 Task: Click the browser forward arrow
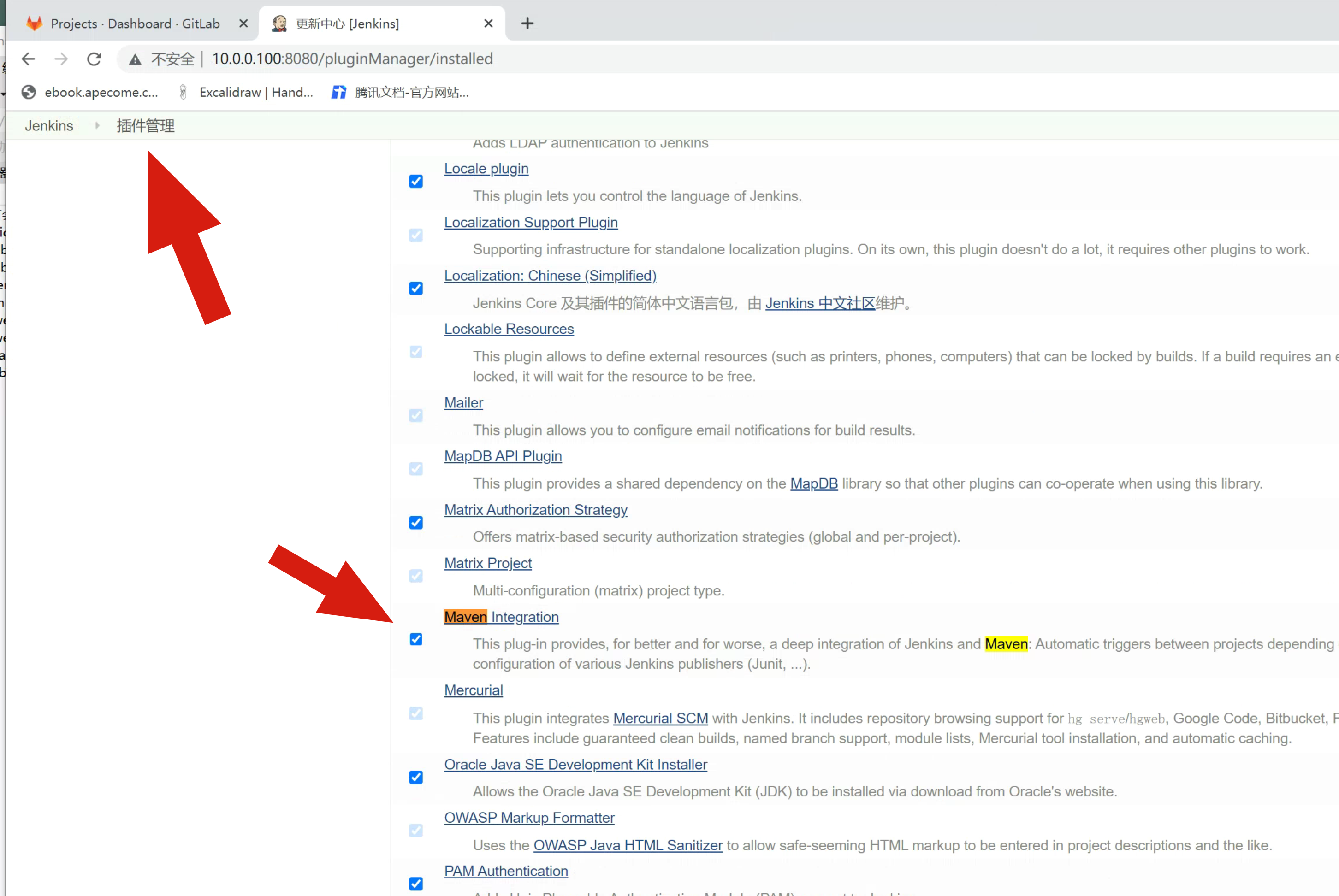coord(61,59)
